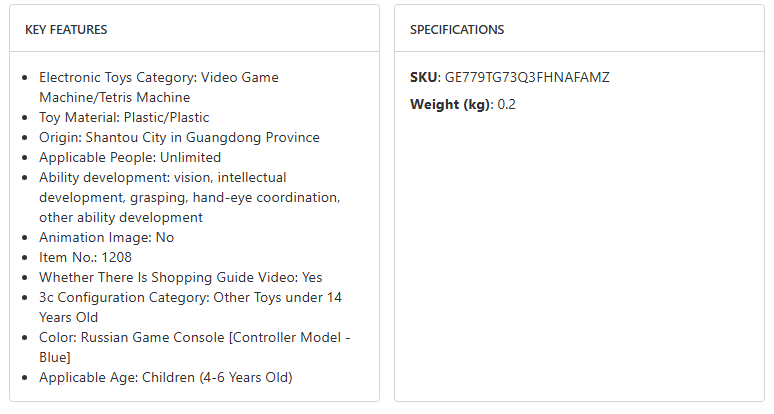This screenshot has height=414, width=774.
Task: Select the SKU code GE779TG73Q3FHNAFAMZ
Action: [527, 77]
